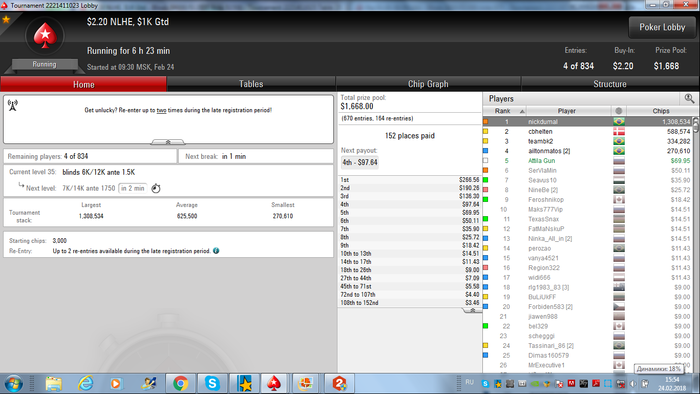This screenshot has width=700, height=394.
Task: Select player teambk2 row
Action: click(x=588, y=141)
